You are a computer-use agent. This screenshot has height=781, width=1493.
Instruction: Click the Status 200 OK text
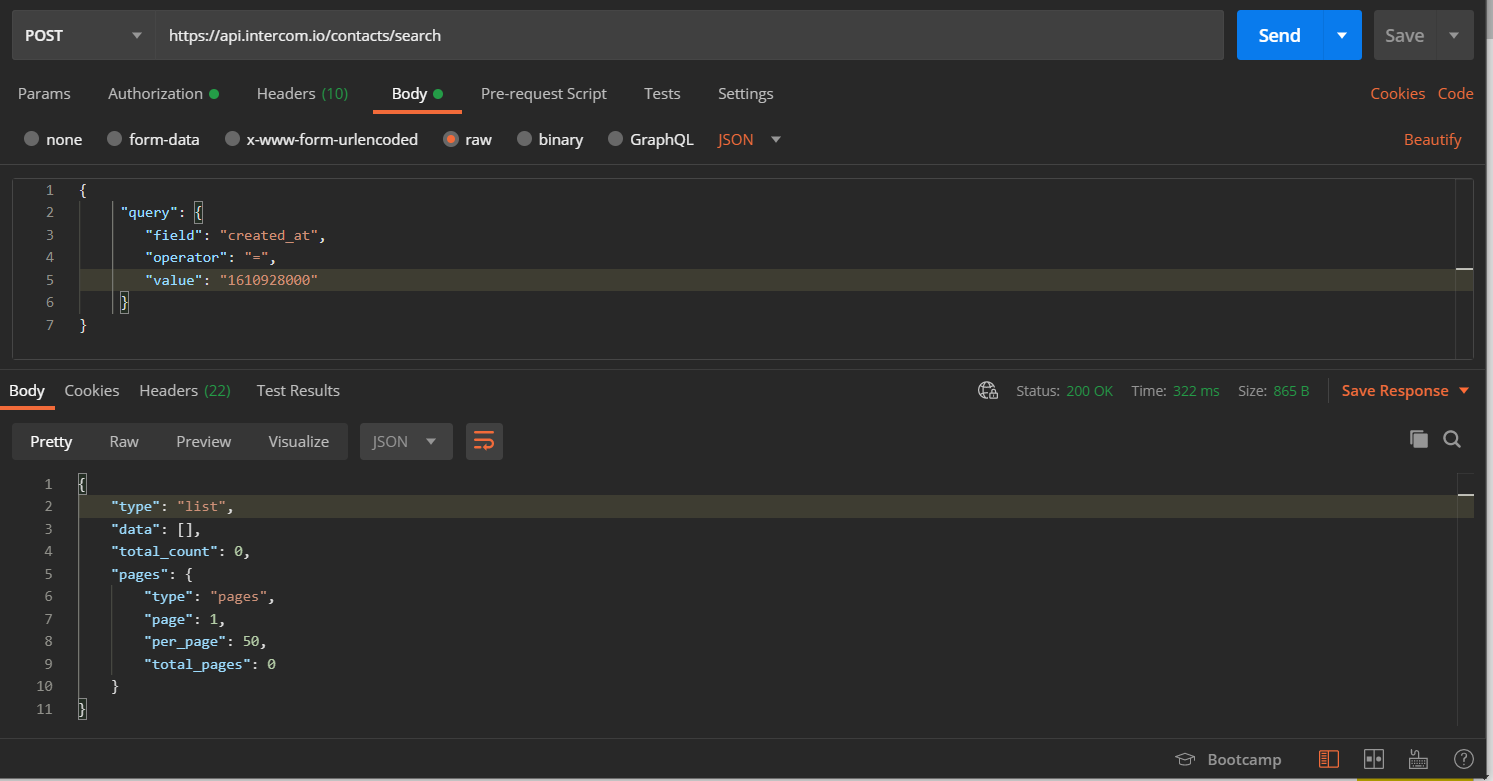pos(1064,391)
